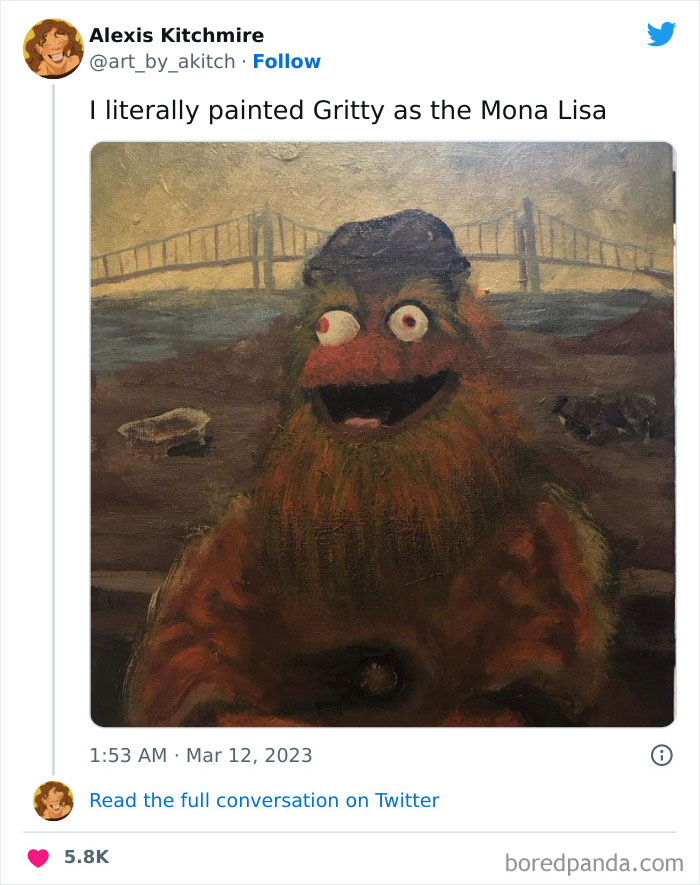Click the tweet text about painting Gritty

[x=348, y=109]
